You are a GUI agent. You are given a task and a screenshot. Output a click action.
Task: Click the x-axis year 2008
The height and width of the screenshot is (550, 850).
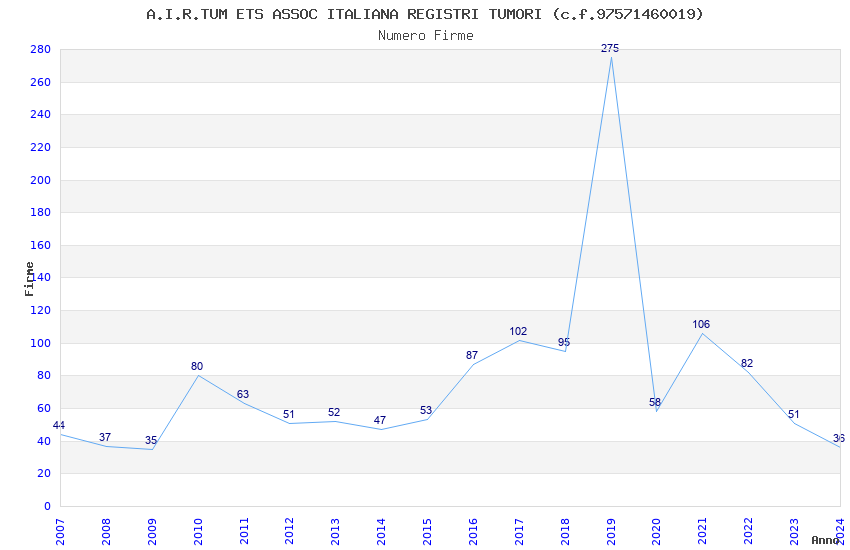coord(106,532)
